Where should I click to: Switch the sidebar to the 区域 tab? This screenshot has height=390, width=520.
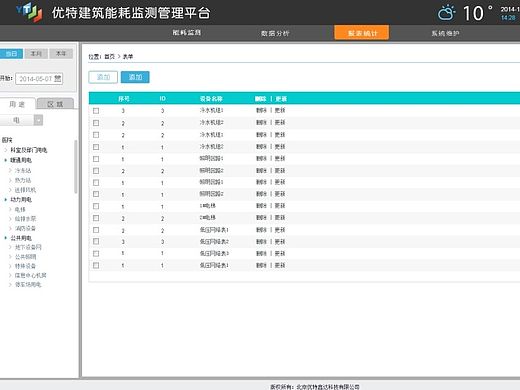click(x=55, y=104)
